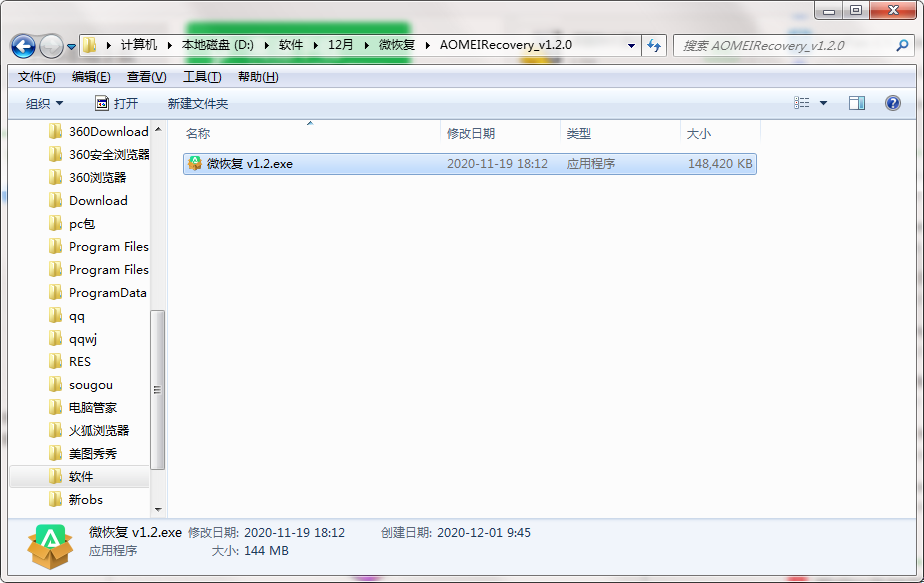Select the pc包 folder in the tree
This screenshot has height=583, width=924.
pos(82,224)
